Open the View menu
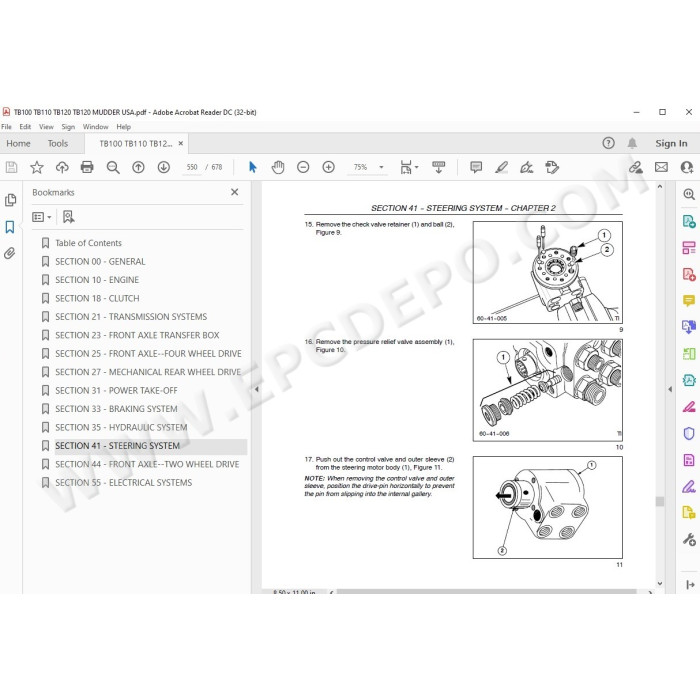The image size is (700, 700). point(46,127)
